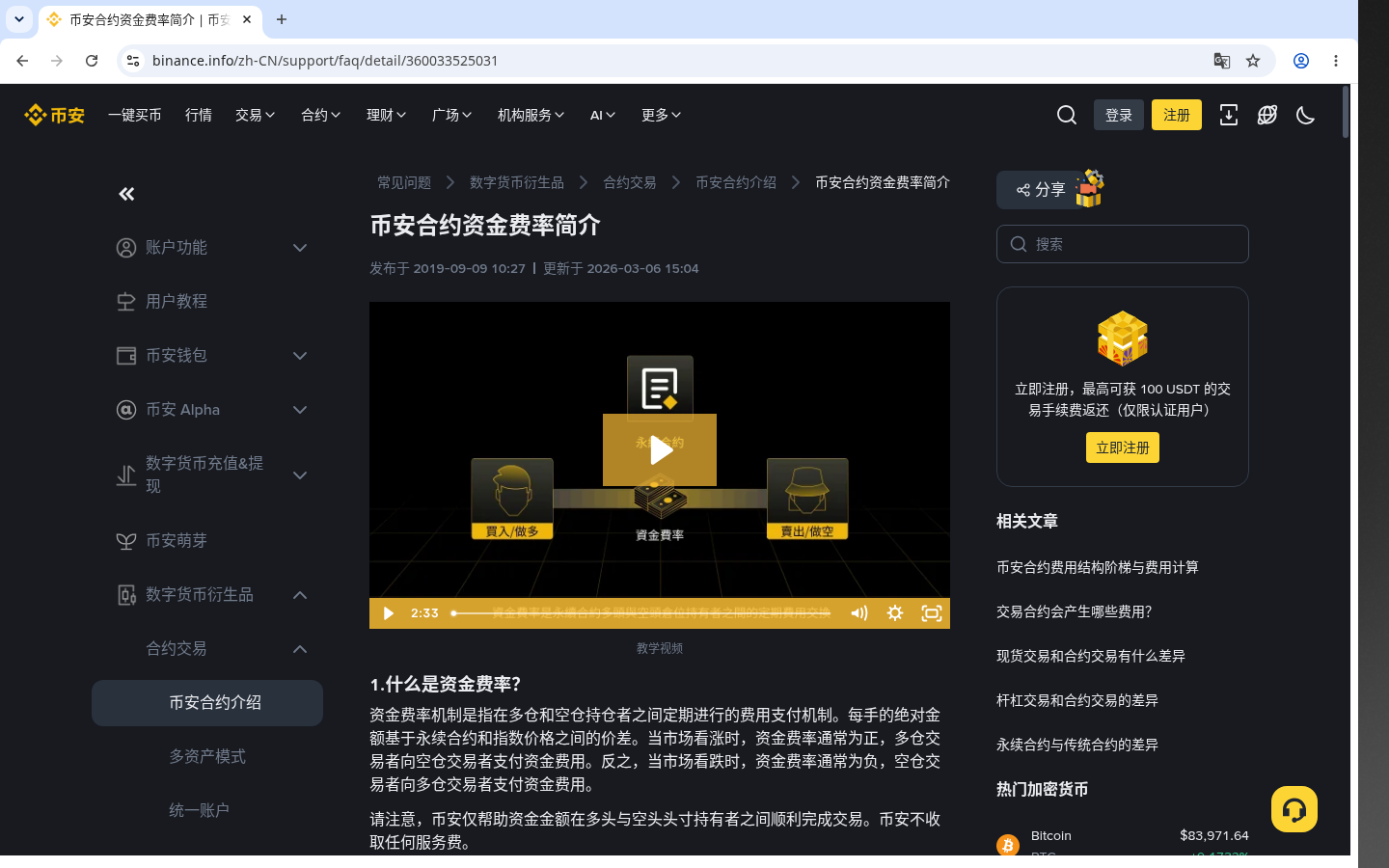Click the 立即注册 promo button
The height and width of the screenshot is (868, 1389).
click(x=1123, y=448)
